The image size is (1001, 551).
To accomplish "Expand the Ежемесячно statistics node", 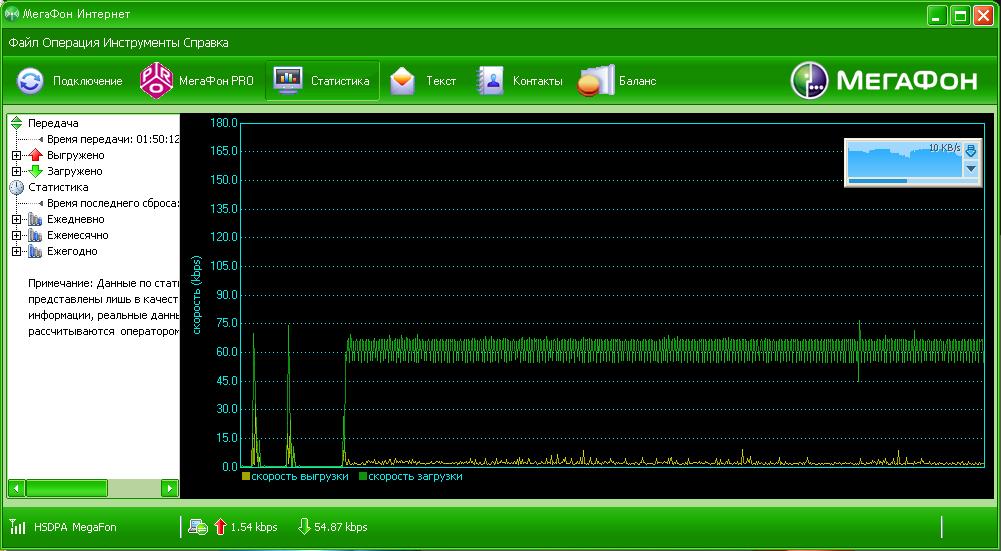I will click(x=16, y=235).
